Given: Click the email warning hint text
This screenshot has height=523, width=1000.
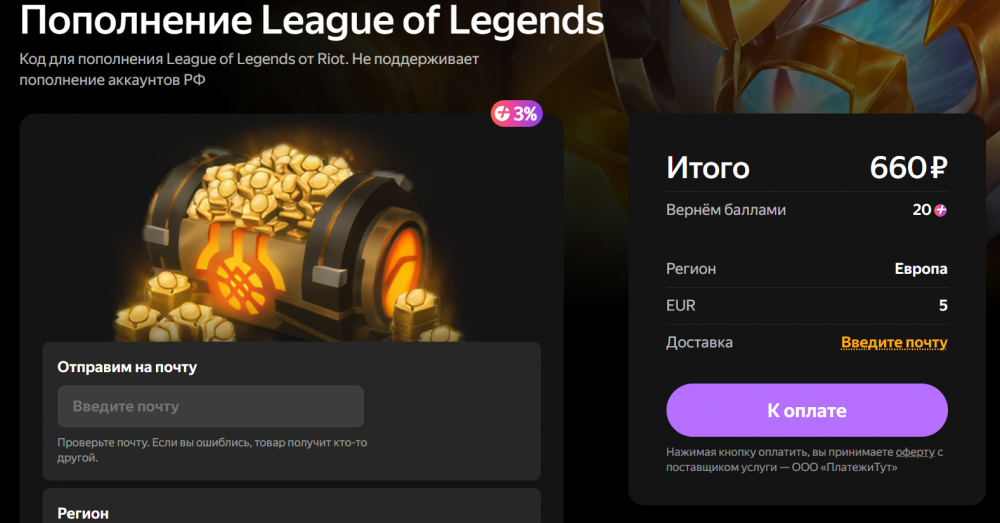Looking at the screenshot, I should coord(212,450).
